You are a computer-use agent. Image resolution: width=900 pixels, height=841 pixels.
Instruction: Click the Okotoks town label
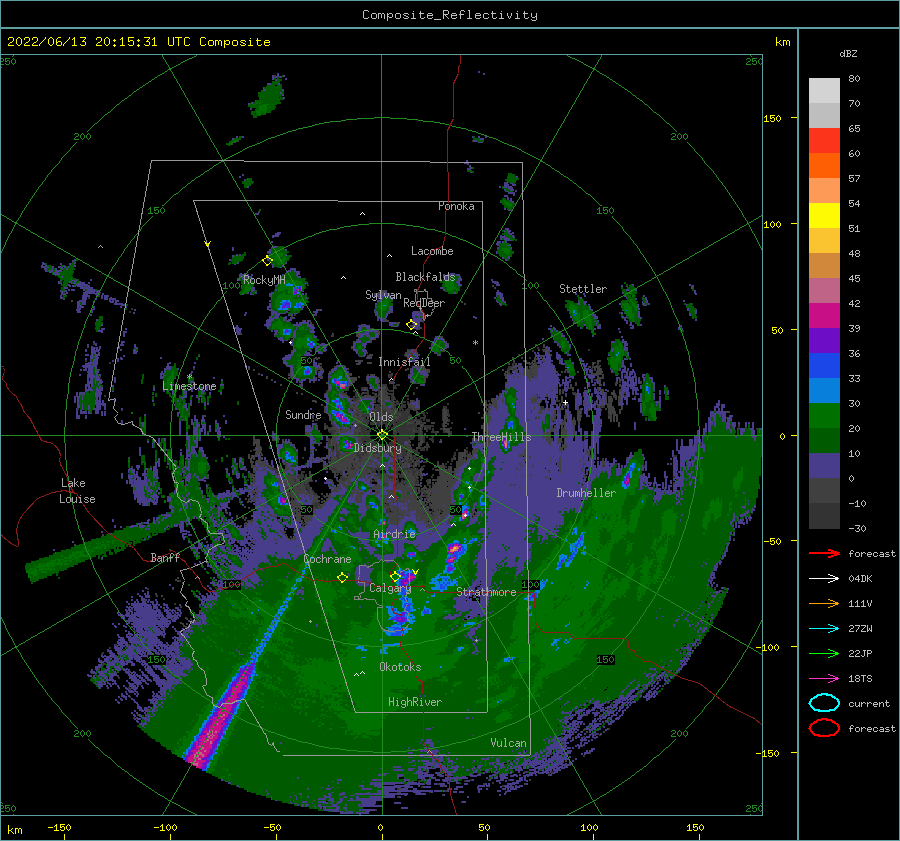coord(400,667)
